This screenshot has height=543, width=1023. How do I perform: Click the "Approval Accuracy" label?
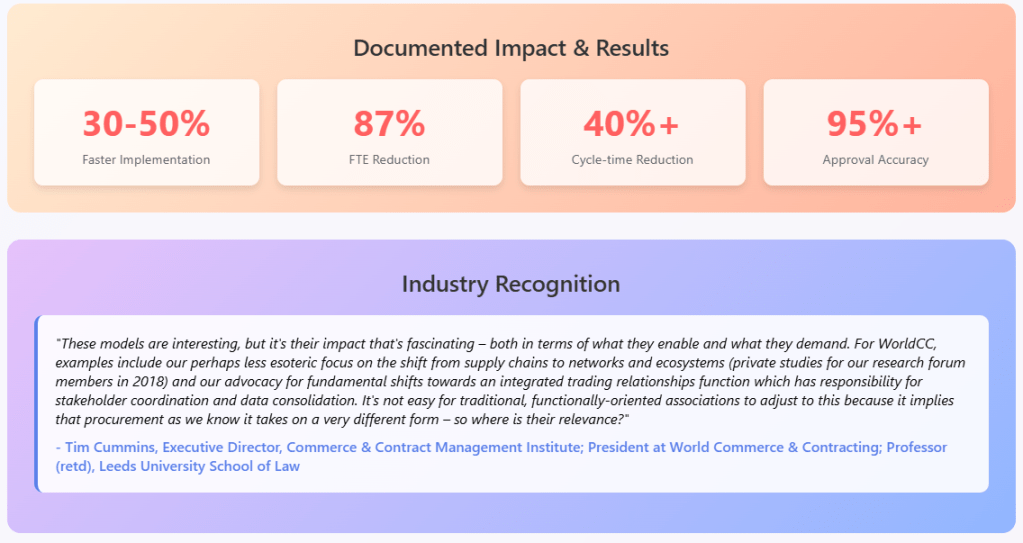875,160
